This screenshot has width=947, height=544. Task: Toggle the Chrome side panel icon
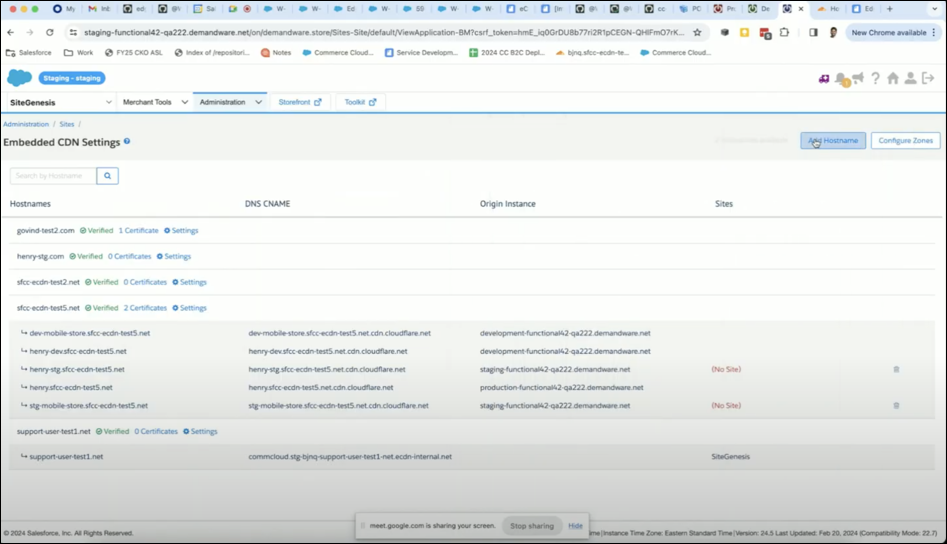[x=813, y=33]
